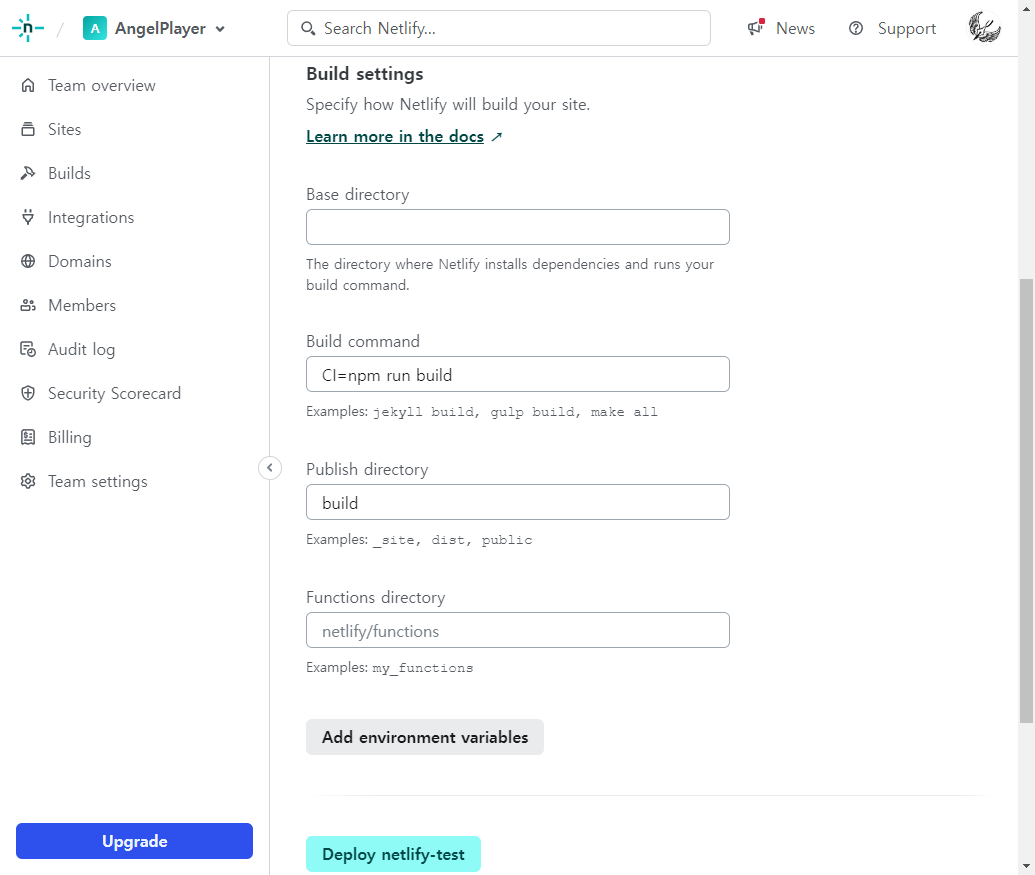Click the Base directory description text
Image resolution: width=1035 pixels, height=875 pixels.
click(x=510, y=275)
